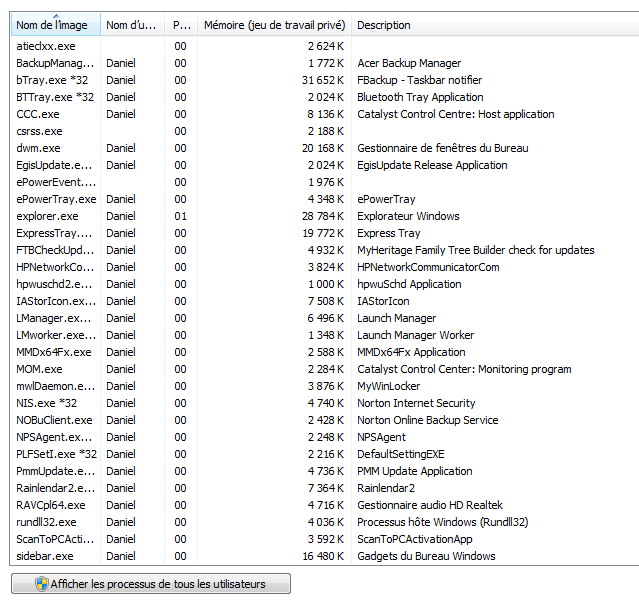639x602 pixels.
Task: Select the BTTray.exe *32 Bluetooth process
Action: point(55,97)
